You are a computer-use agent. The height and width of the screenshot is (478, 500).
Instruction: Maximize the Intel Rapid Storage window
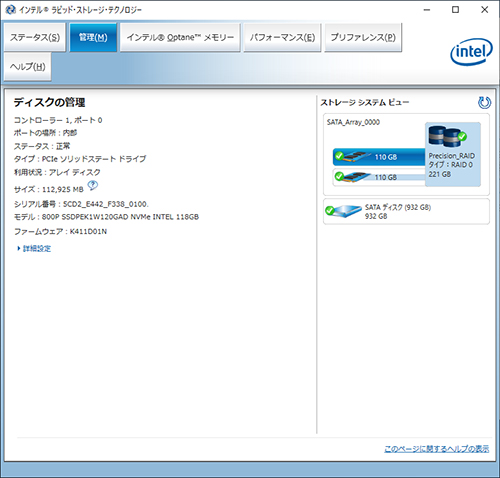455,10
